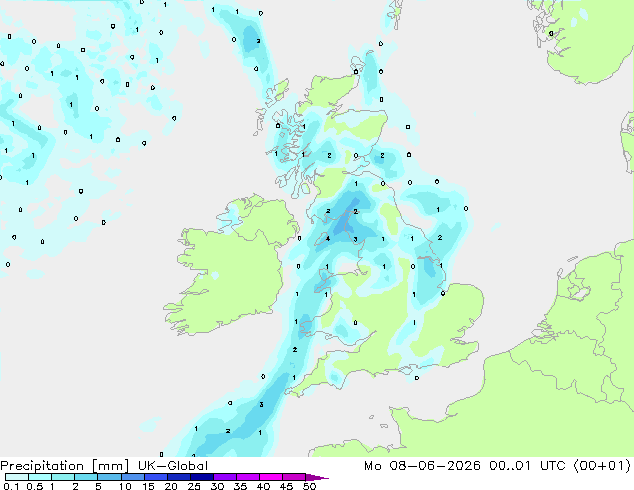Click the "Mo 08-06-2026" date text
Image resolution: width=634 pixels, height=490 pixels.
click(x=422, y=466)
